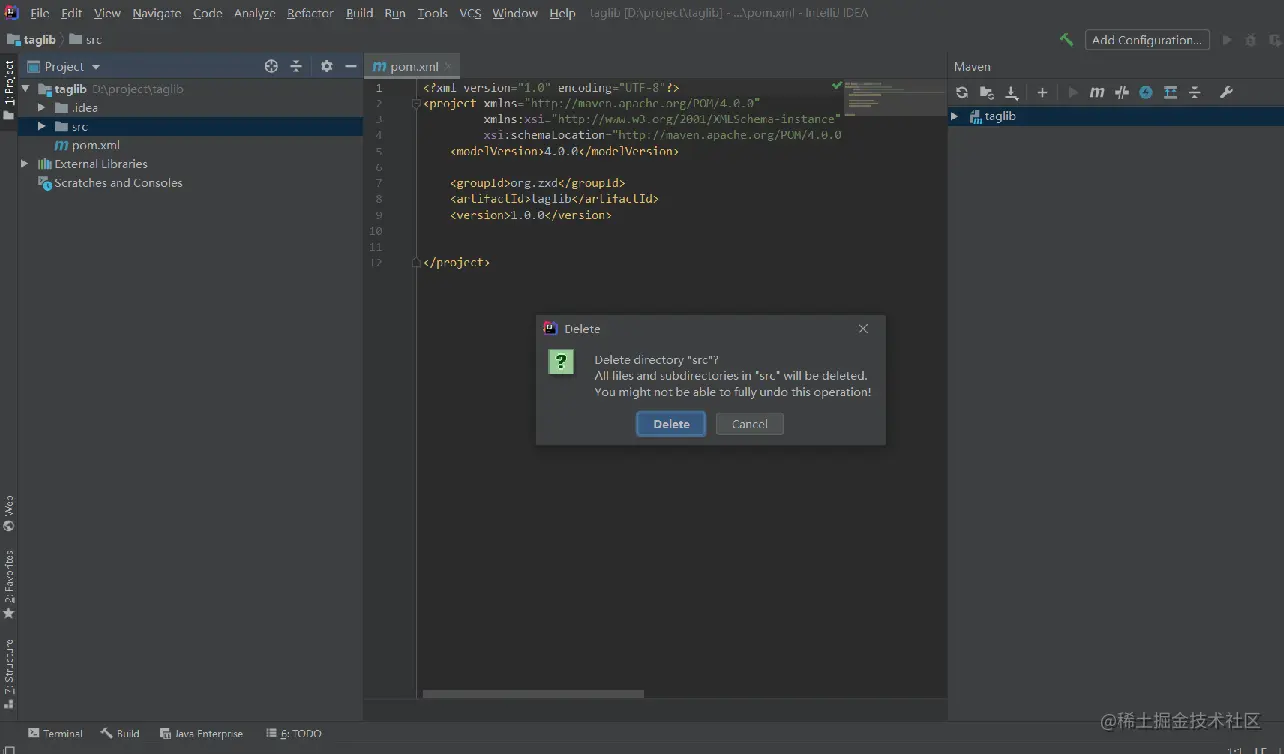Viewport: 1284px width, 754px height.
Task: Open the Java Enterprise tool window
Action: click(201, 733)
